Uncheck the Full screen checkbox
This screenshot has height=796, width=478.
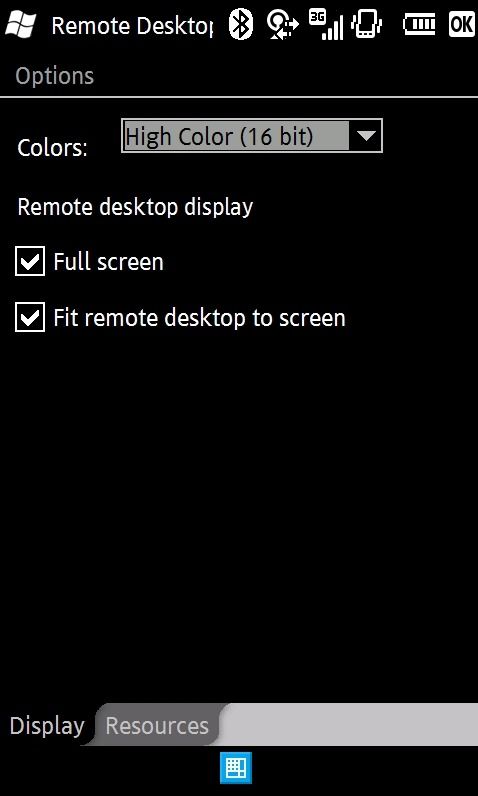pyautogui.click(x=30, y=261)
